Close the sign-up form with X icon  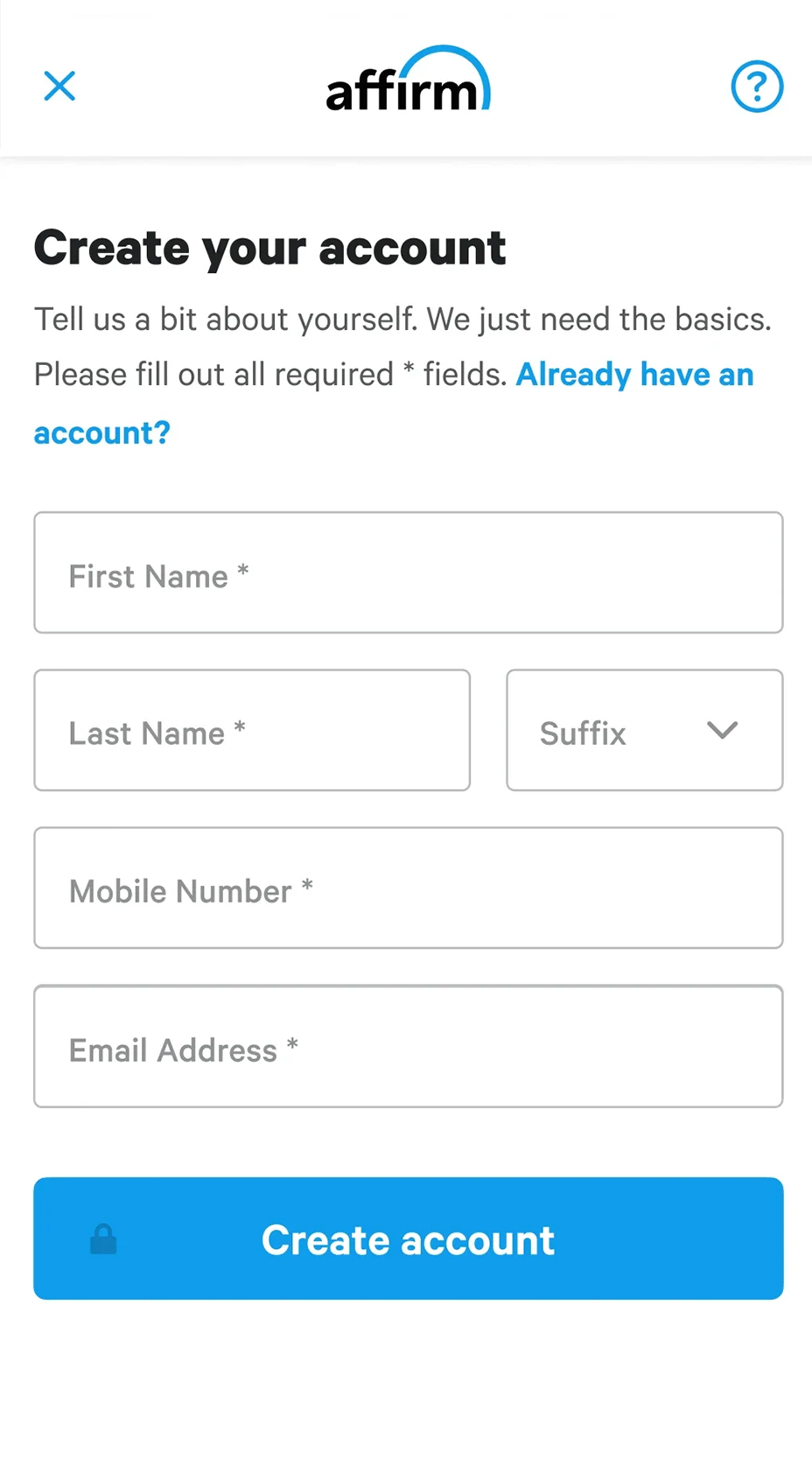coord(59,86)
